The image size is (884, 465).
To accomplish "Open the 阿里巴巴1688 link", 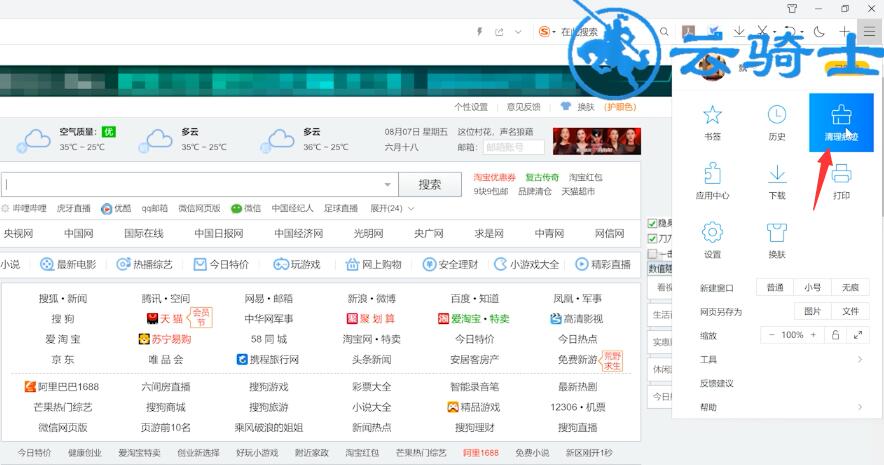I will point(62,387).
